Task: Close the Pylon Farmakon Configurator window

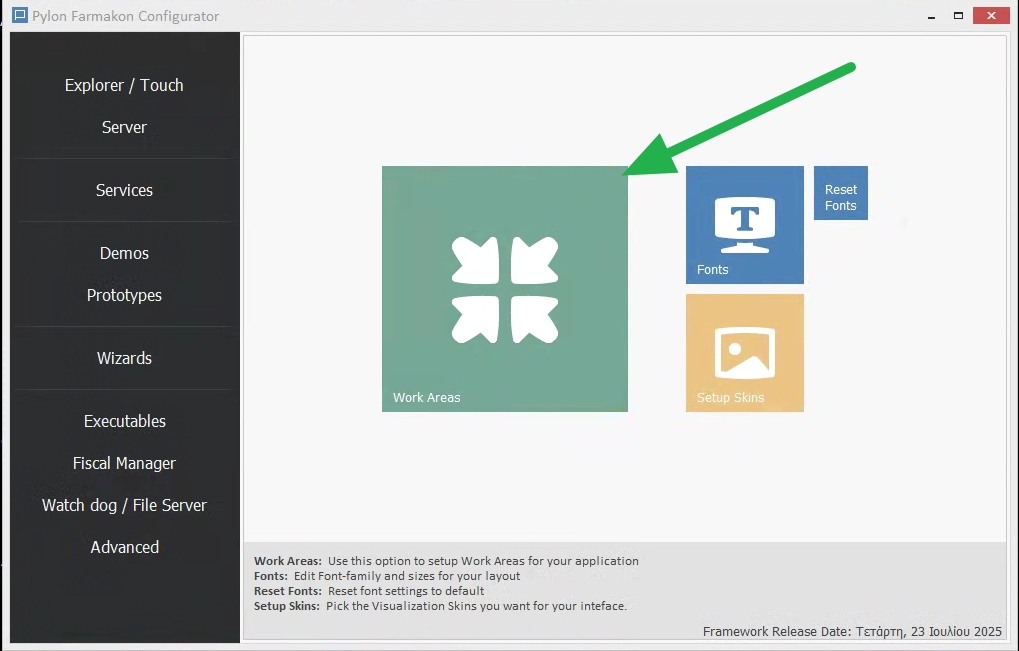Action: point(990,16)
